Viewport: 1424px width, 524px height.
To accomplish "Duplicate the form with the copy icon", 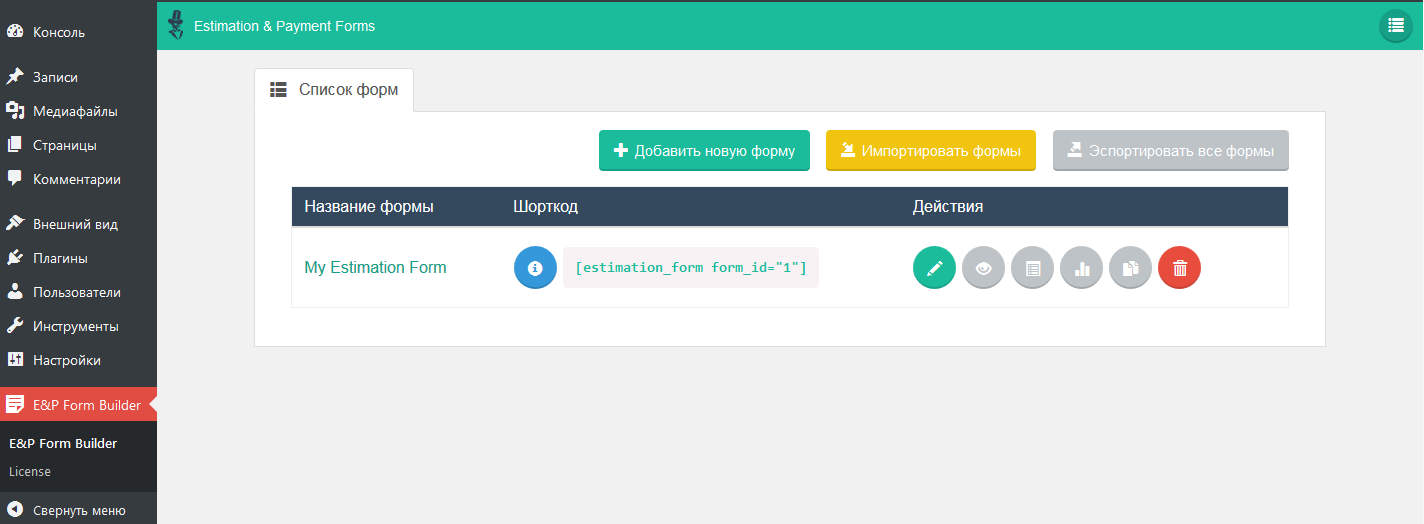I will 1130,268.
